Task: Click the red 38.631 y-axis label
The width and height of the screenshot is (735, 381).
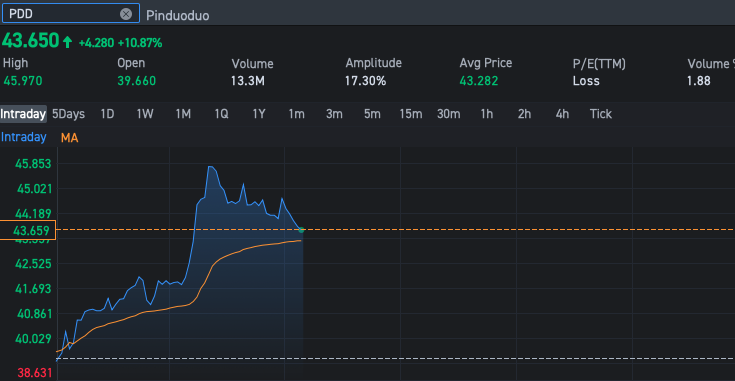Action: (x=34, y=373)
